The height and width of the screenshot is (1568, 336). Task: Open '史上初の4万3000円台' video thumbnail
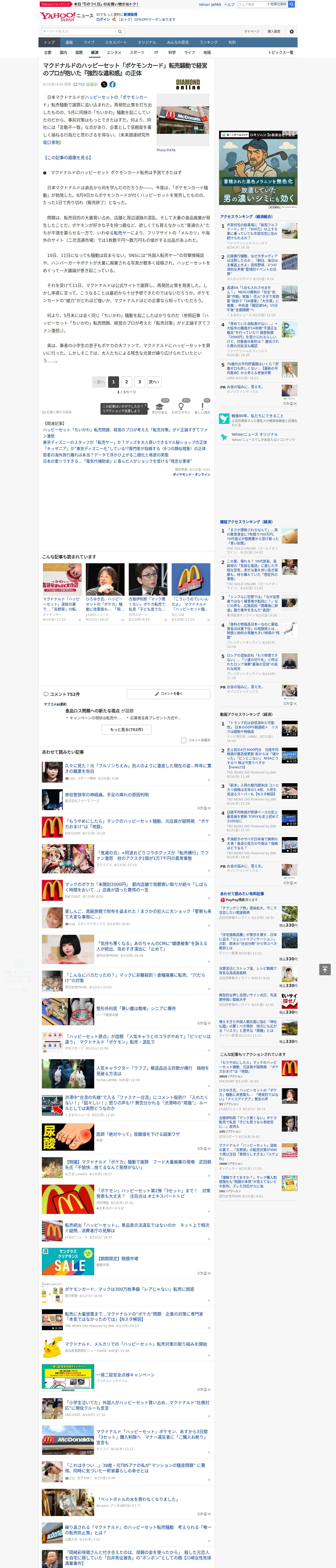[x=290, y=756]
